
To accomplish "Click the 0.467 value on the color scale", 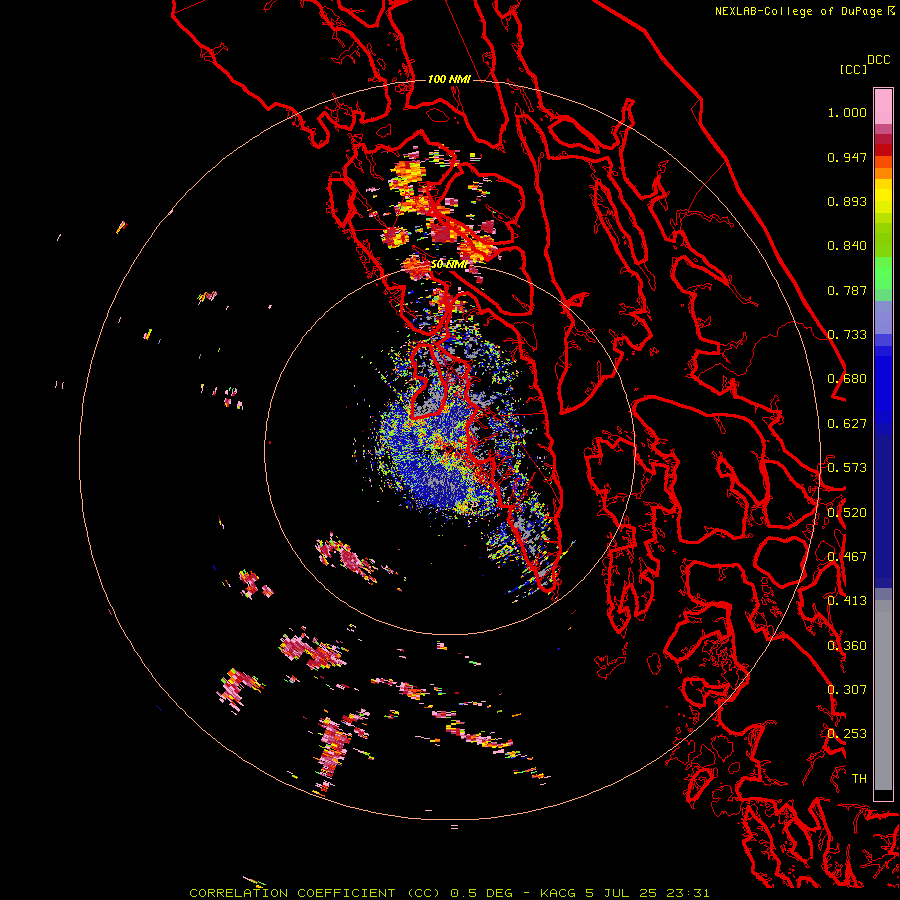I will pyautogui.click(x=847, y=557).
